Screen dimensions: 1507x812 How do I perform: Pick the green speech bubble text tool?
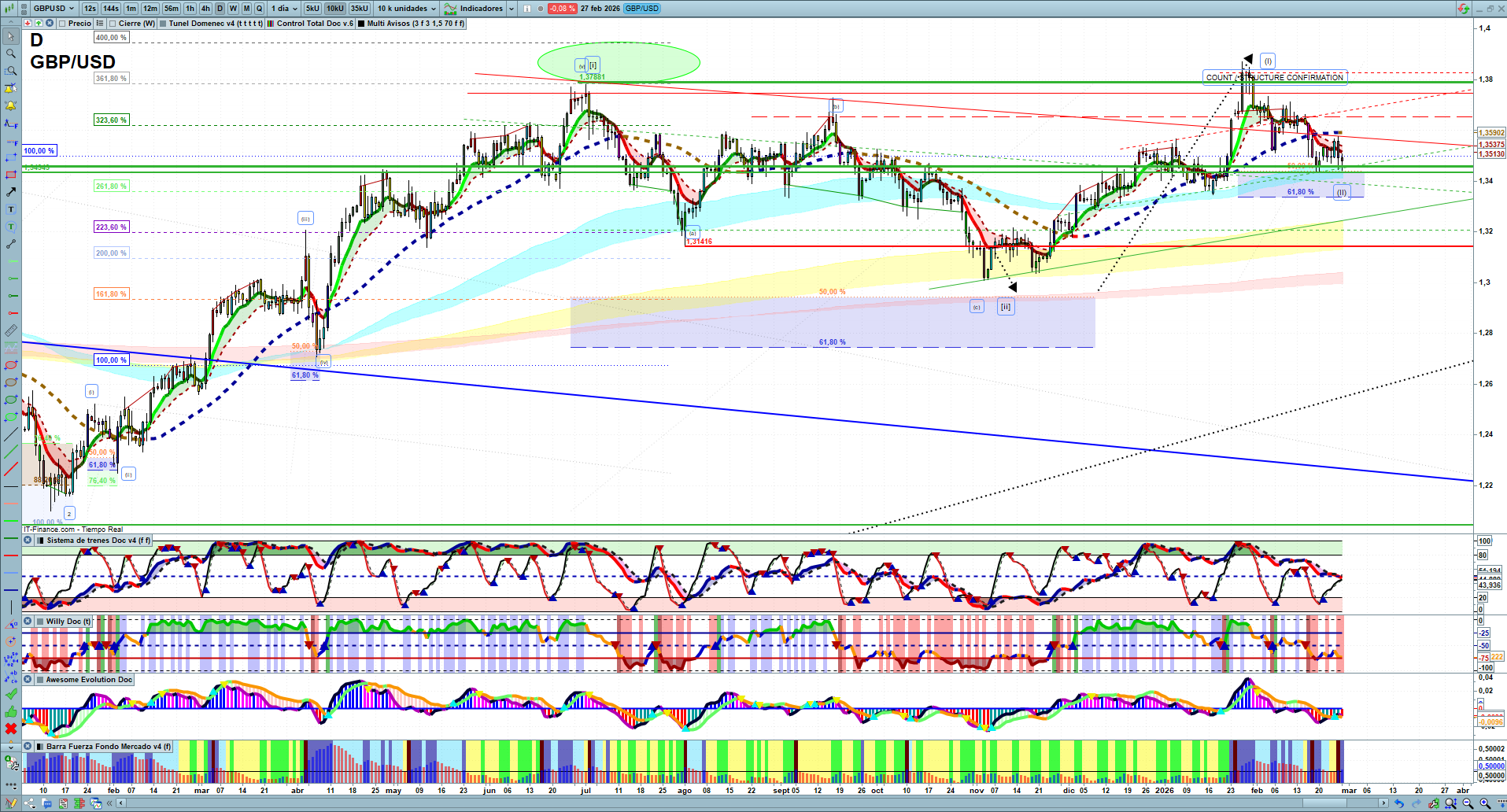pos(11,227)
